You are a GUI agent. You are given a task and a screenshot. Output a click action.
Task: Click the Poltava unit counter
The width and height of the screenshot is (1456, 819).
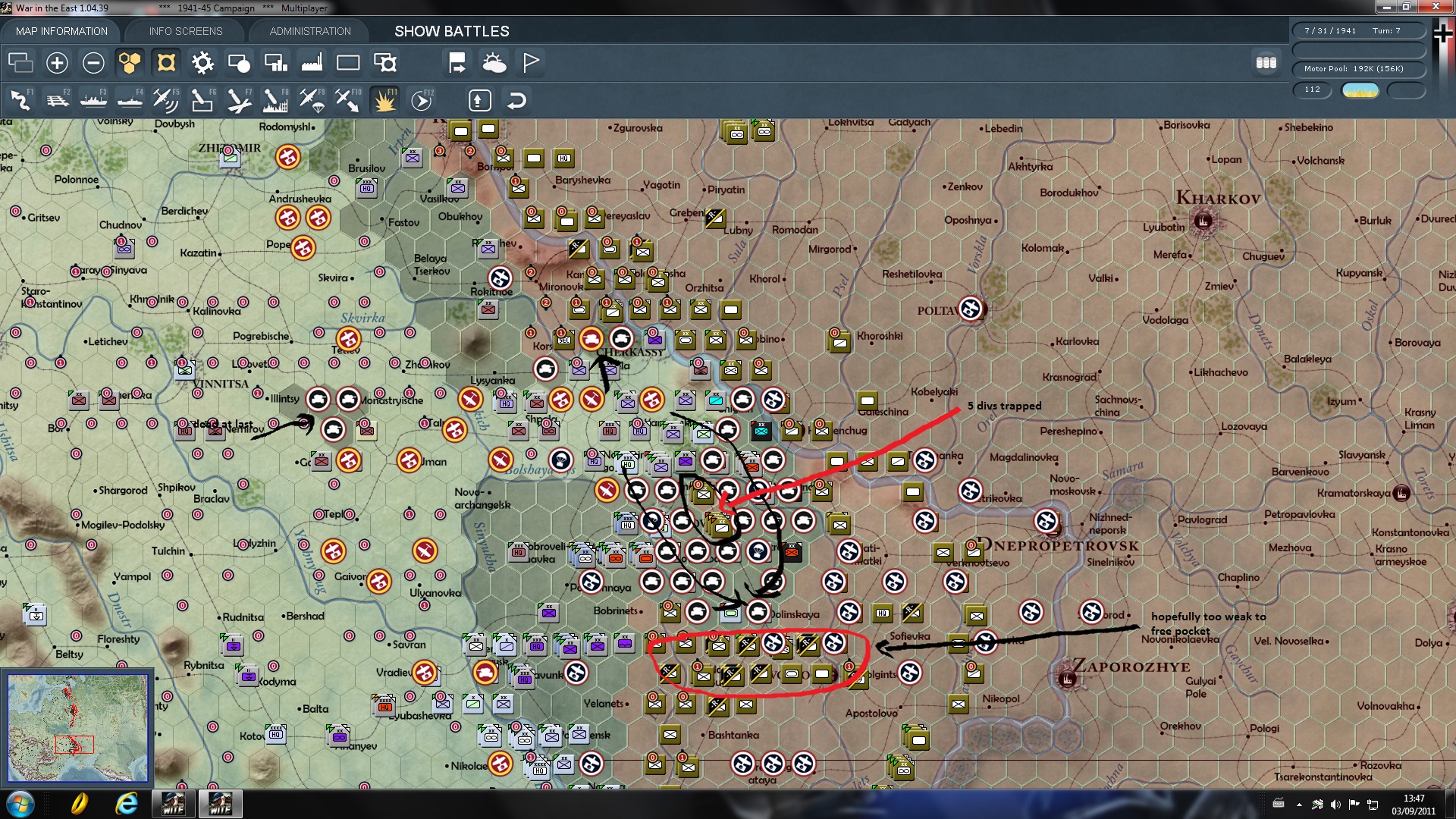pyautogui.click(x=971, y=309)
